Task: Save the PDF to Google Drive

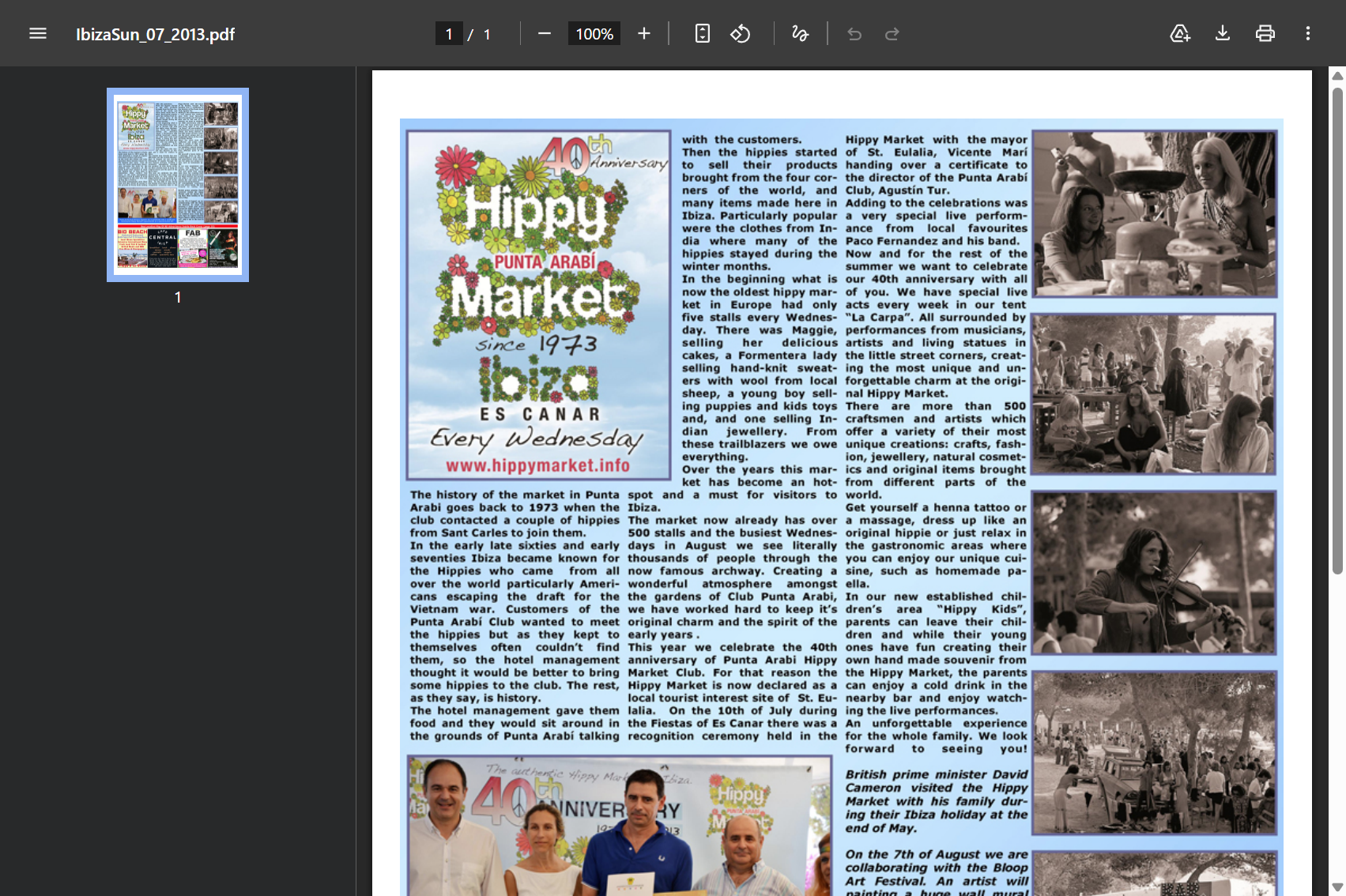Action: (x=1180, y=33)
